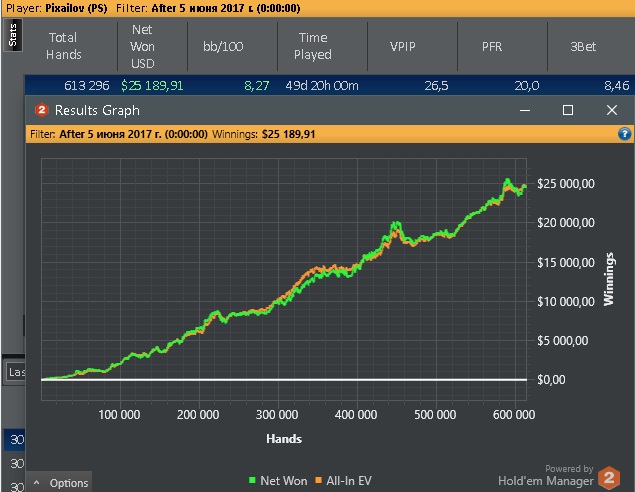Click the Results Graph title text

97,110
